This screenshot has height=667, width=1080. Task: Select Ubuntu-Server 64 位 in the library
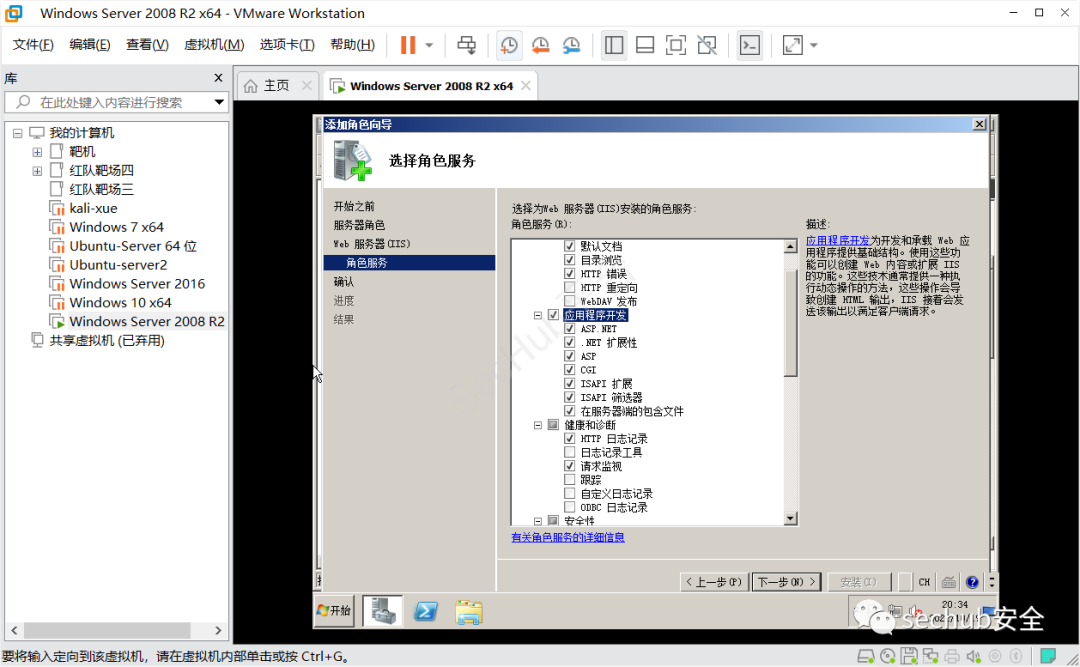tap(133, 246)
